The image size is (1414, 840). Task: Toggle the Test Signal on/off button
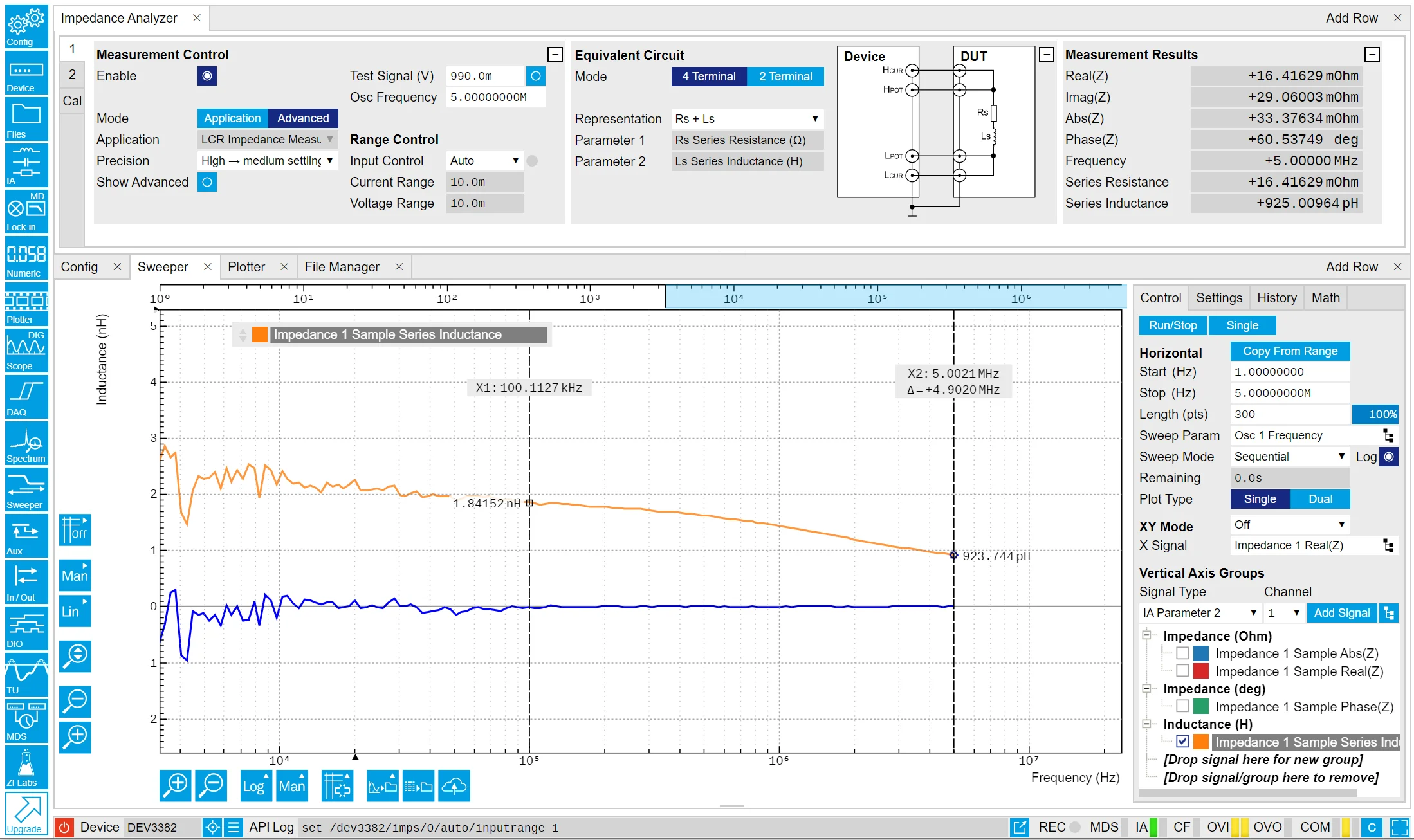pyautogui.click(x=535, y=76)
